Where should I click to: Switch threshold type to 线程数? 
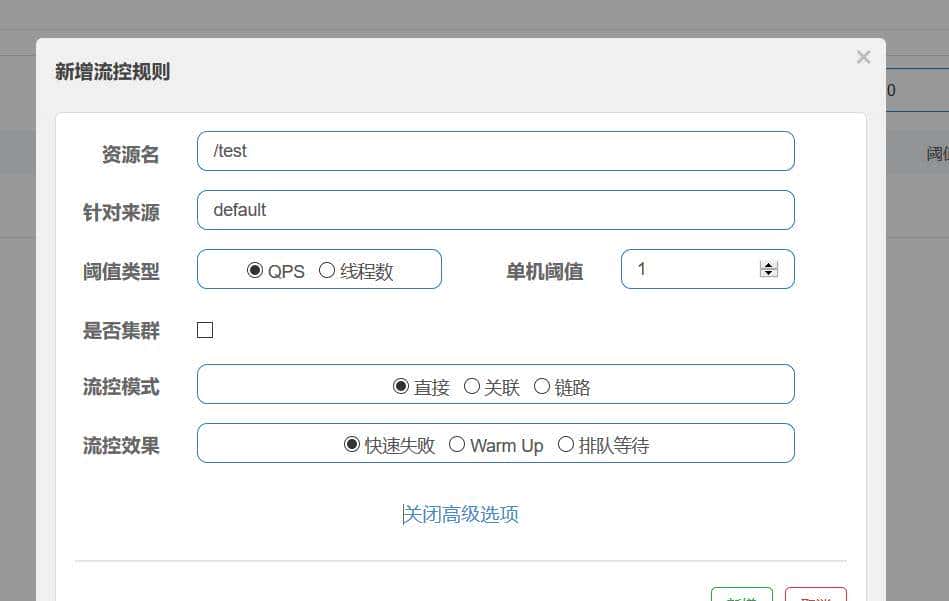pos(326,269)
